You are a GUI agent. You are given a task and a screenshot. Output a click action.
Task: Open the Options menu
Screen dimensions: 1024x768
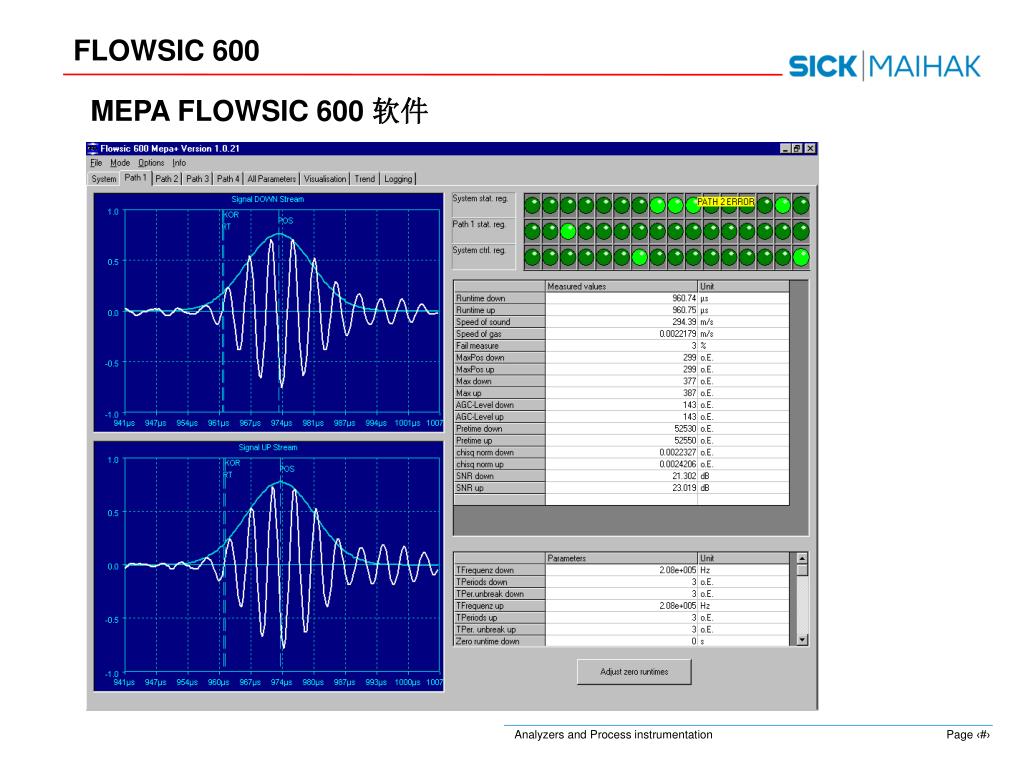point(151,163)
